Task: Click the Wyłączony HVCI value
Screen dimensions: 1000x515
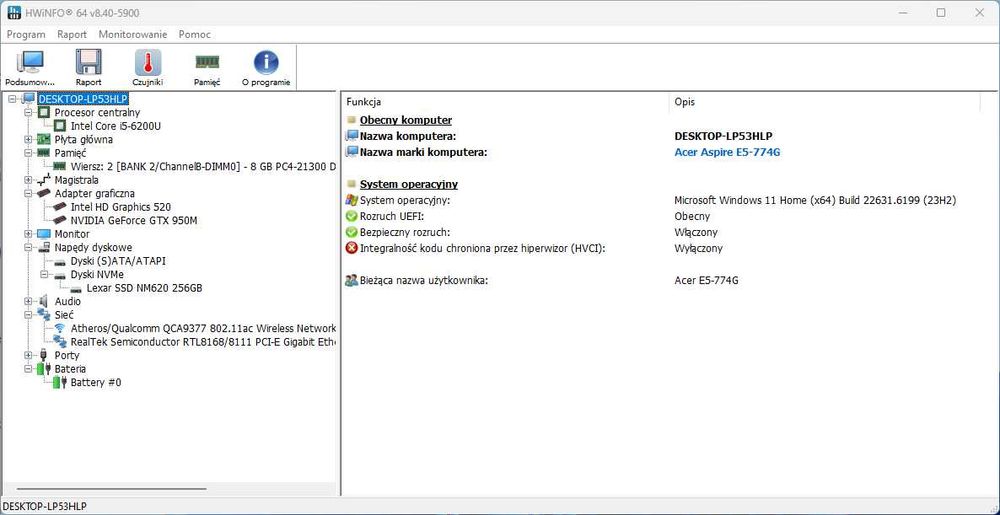Action: click(698, 248)
